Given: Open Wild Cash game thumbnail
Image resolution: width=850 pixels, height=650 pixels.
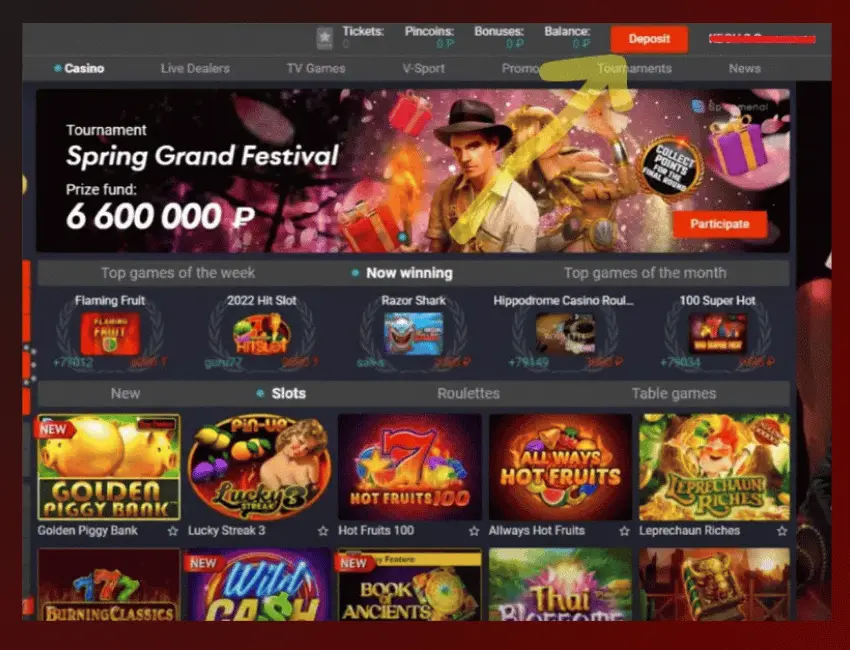Looking at the screenshot, I should pos(259,584).
